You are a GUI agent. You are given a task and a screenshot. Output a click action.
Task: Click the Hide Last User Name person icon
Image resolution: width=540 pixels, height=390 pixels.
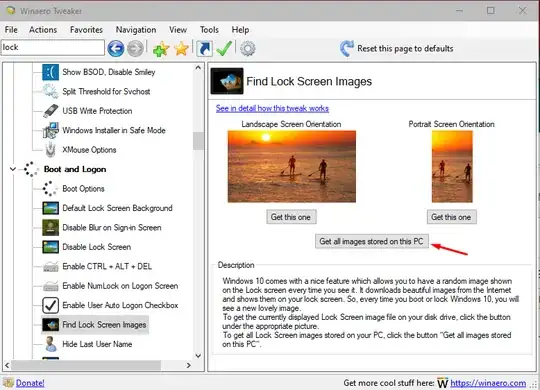point(51,344)
